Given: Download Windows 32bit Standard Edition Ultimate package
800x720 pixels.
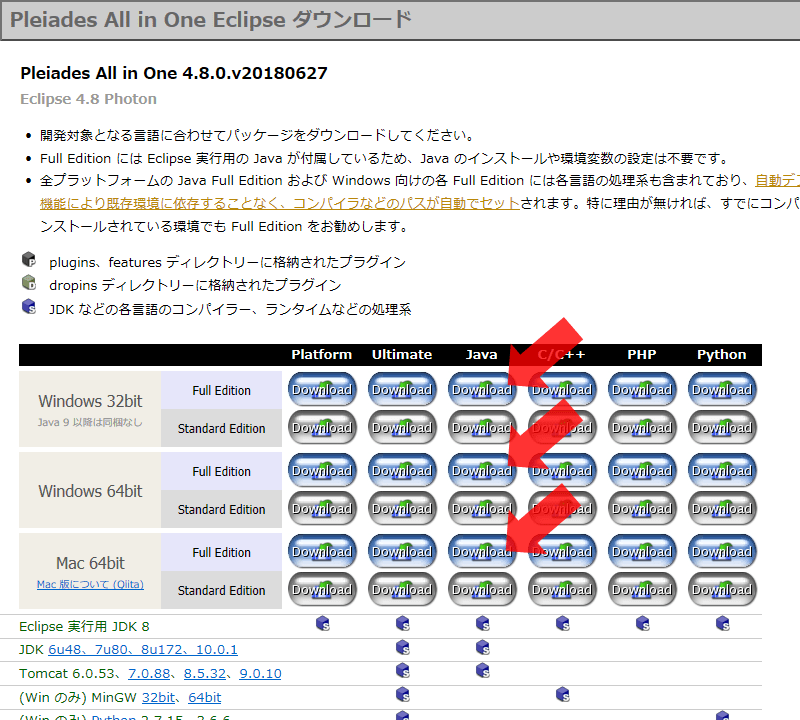Looking at the screenshot, I should pyautogui.click(x=402, y=428).
